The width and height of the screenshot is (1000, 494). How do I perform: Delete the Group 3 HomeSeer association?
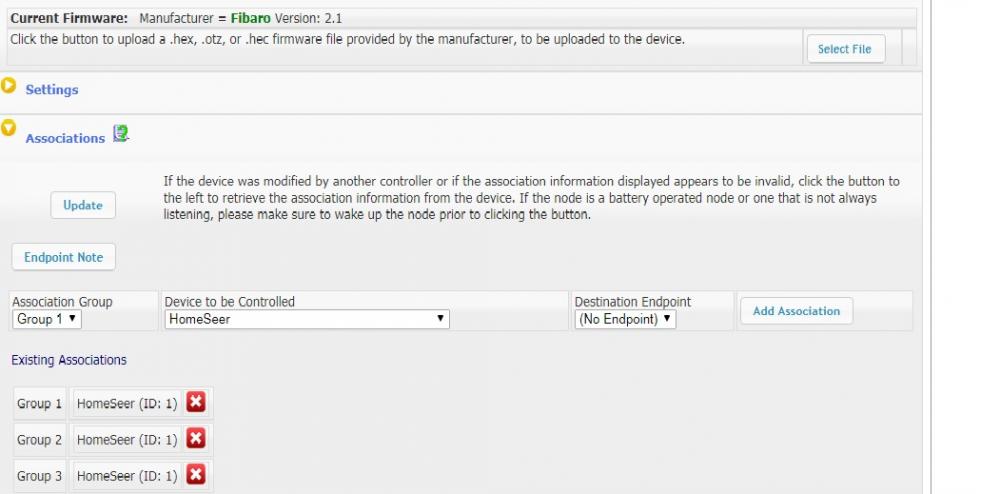pyautogui.click(x=196, y=475)
